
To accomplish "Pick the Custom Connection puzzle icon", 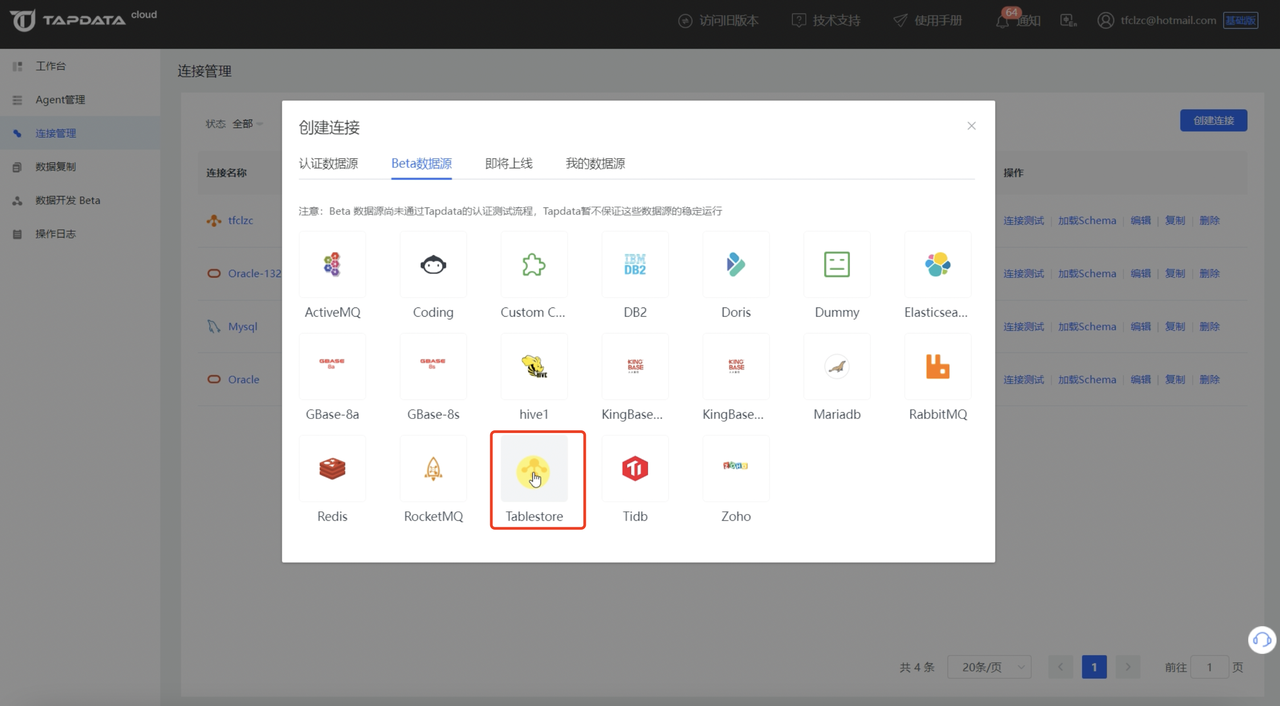I will (x=534, y=264).
